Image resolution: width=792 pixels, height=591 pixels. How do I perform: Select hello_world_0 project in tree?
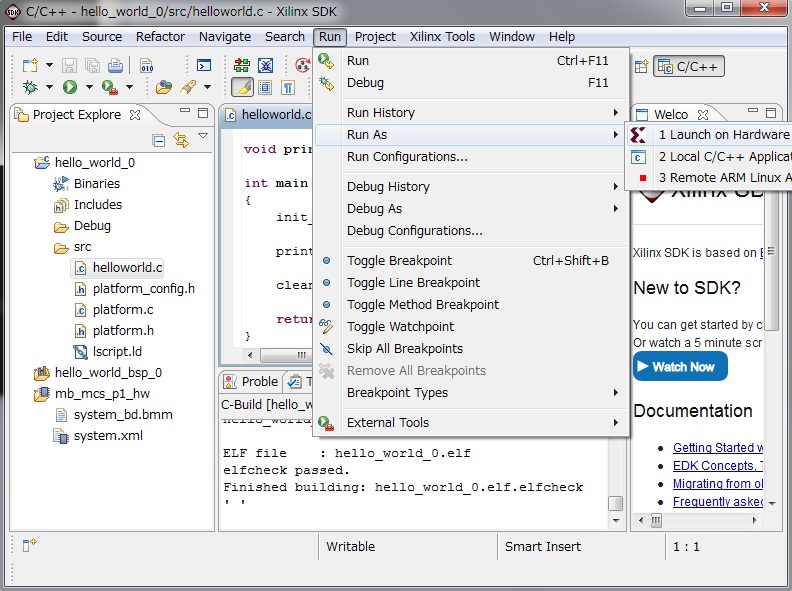tap(94, 162)
